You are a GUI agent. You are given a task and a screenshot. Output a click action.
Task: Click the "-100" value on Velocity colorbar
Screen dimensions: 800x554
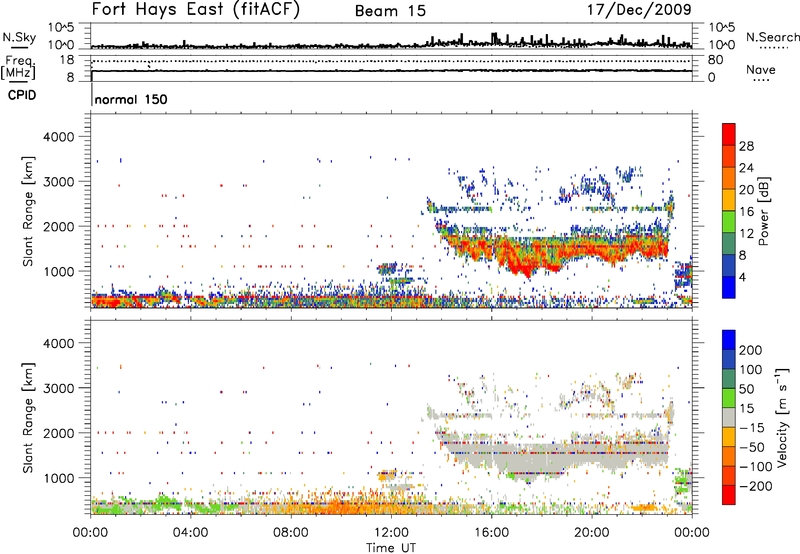[x=756, y=467]
